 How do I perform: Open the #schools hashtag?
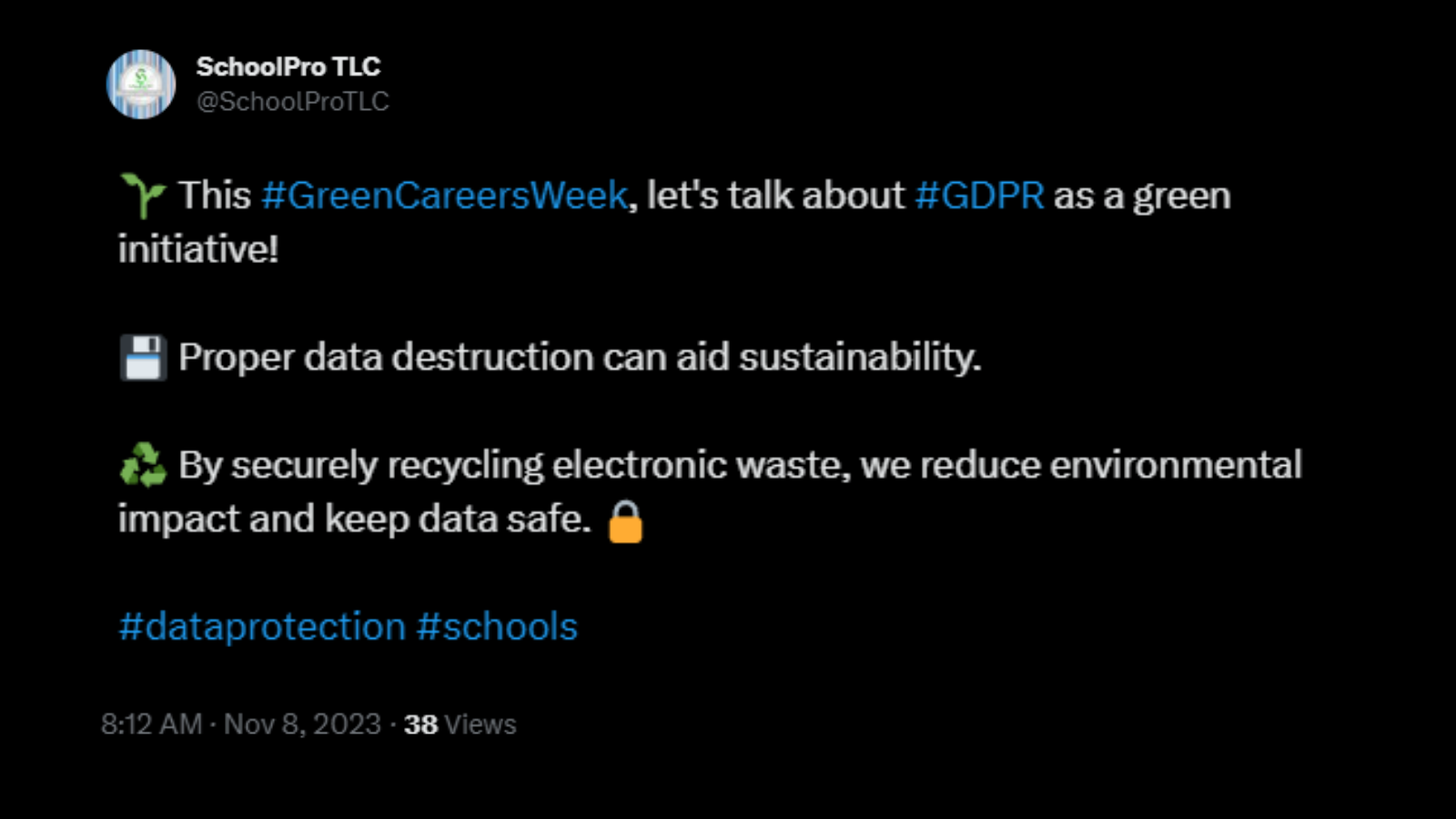click(497, 627)
